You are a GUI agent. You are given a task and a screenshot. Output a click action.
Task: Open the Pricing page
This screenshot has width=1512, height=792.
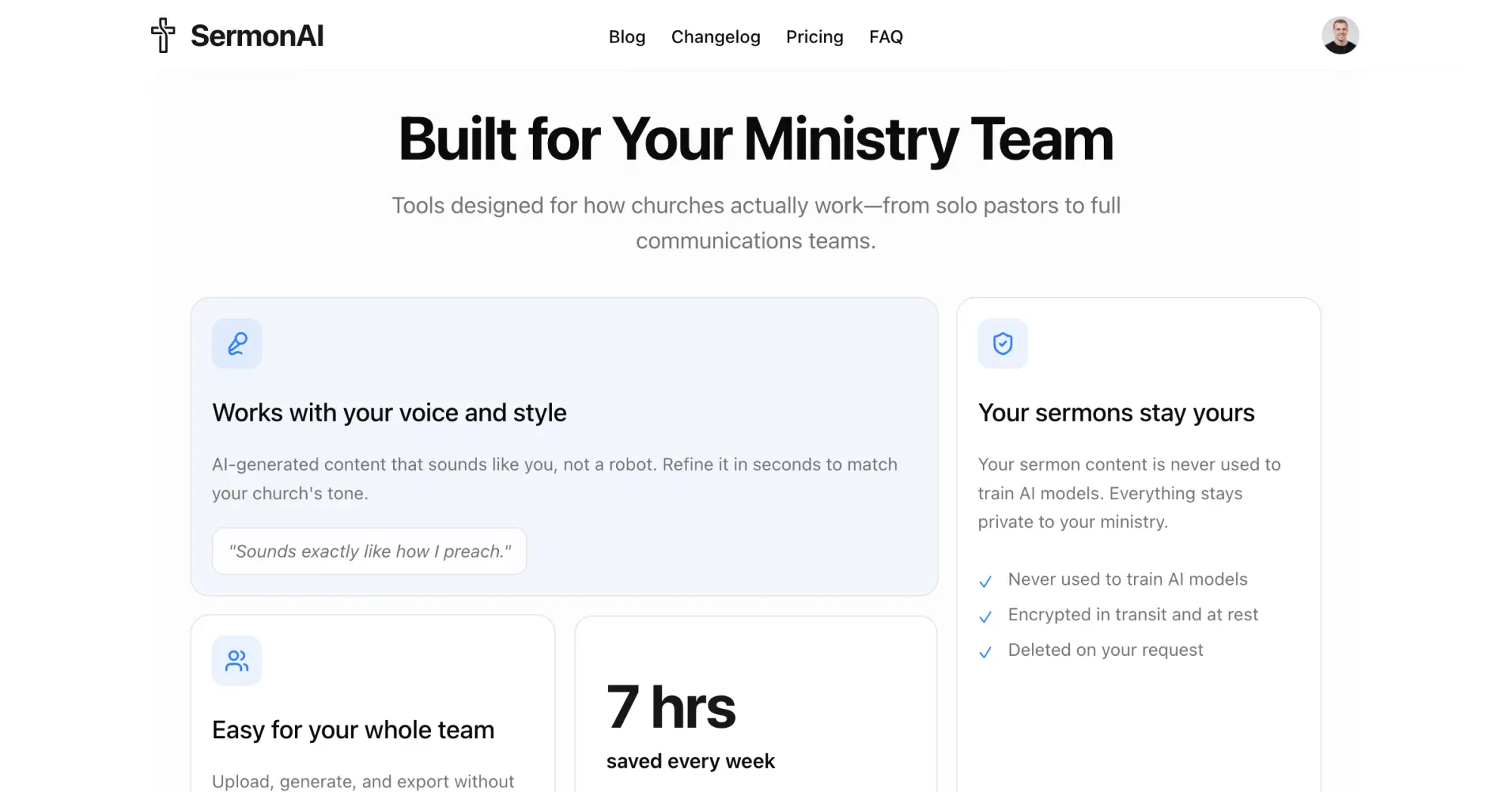(814, 36)
